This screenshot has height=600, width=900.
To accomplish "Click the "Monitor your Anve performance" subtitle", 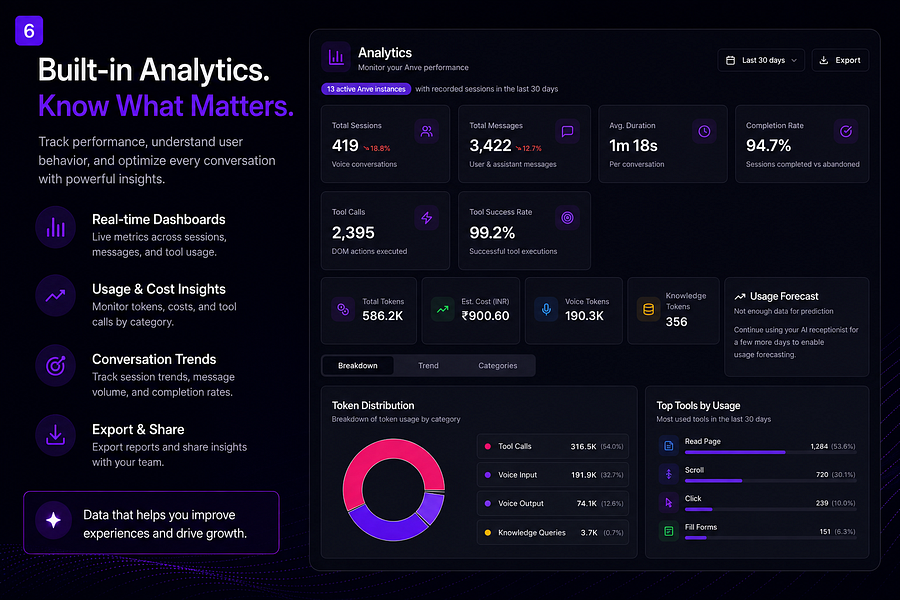I will (413, 68).
